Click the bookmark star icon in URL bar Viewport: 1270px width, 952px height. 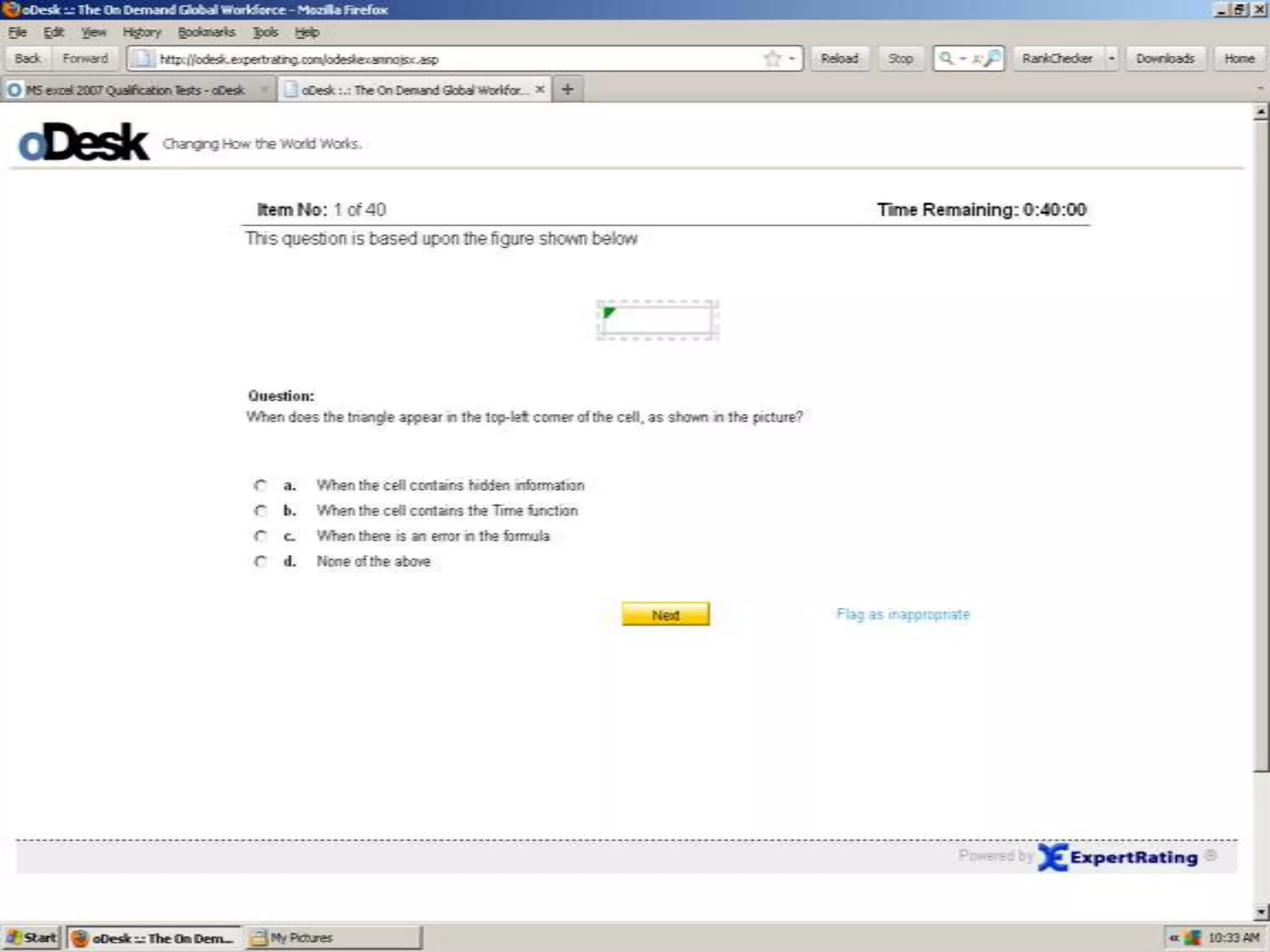click(x=772, y=59)
